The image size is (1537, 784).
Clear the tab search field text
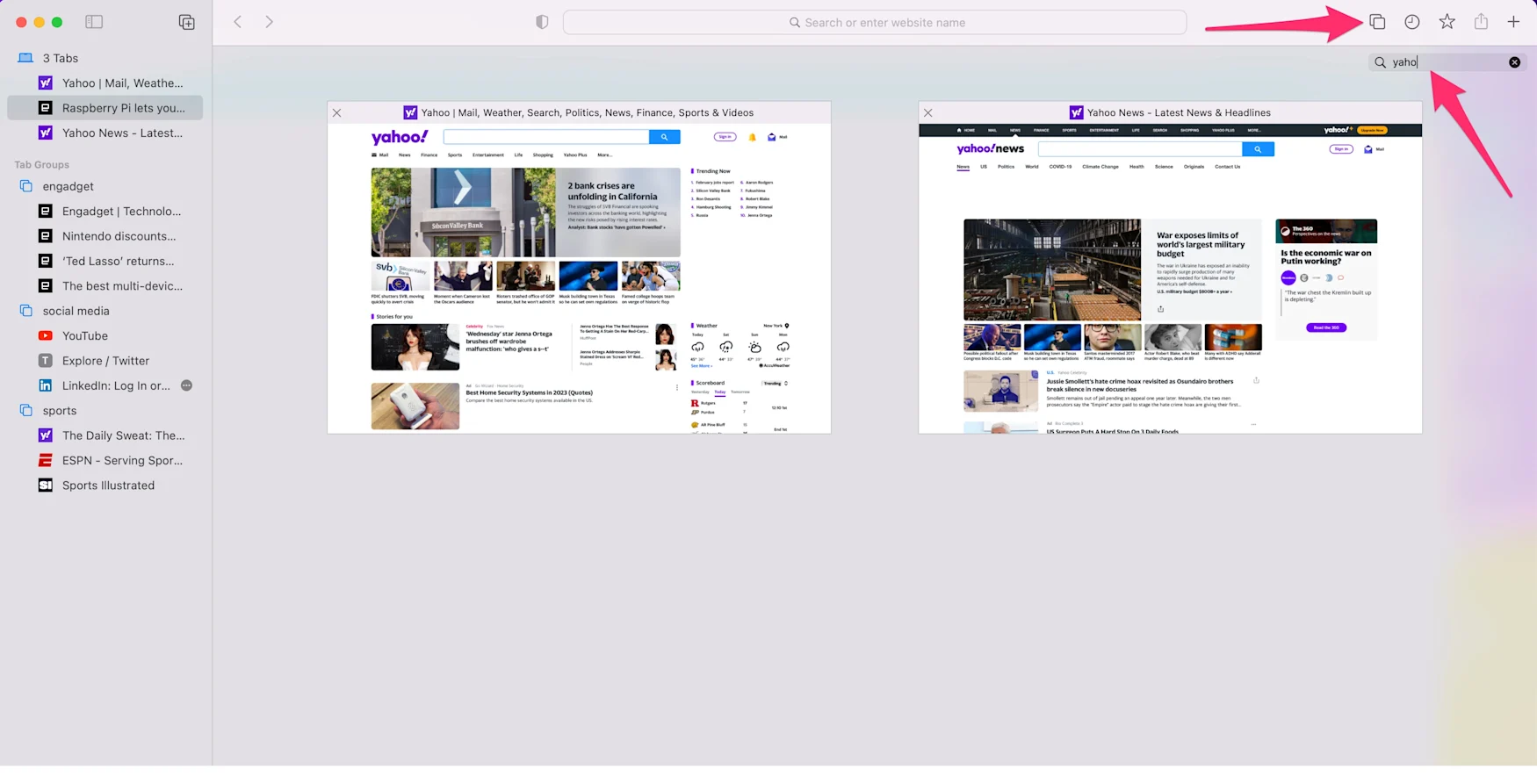(x=1514, y=62)
